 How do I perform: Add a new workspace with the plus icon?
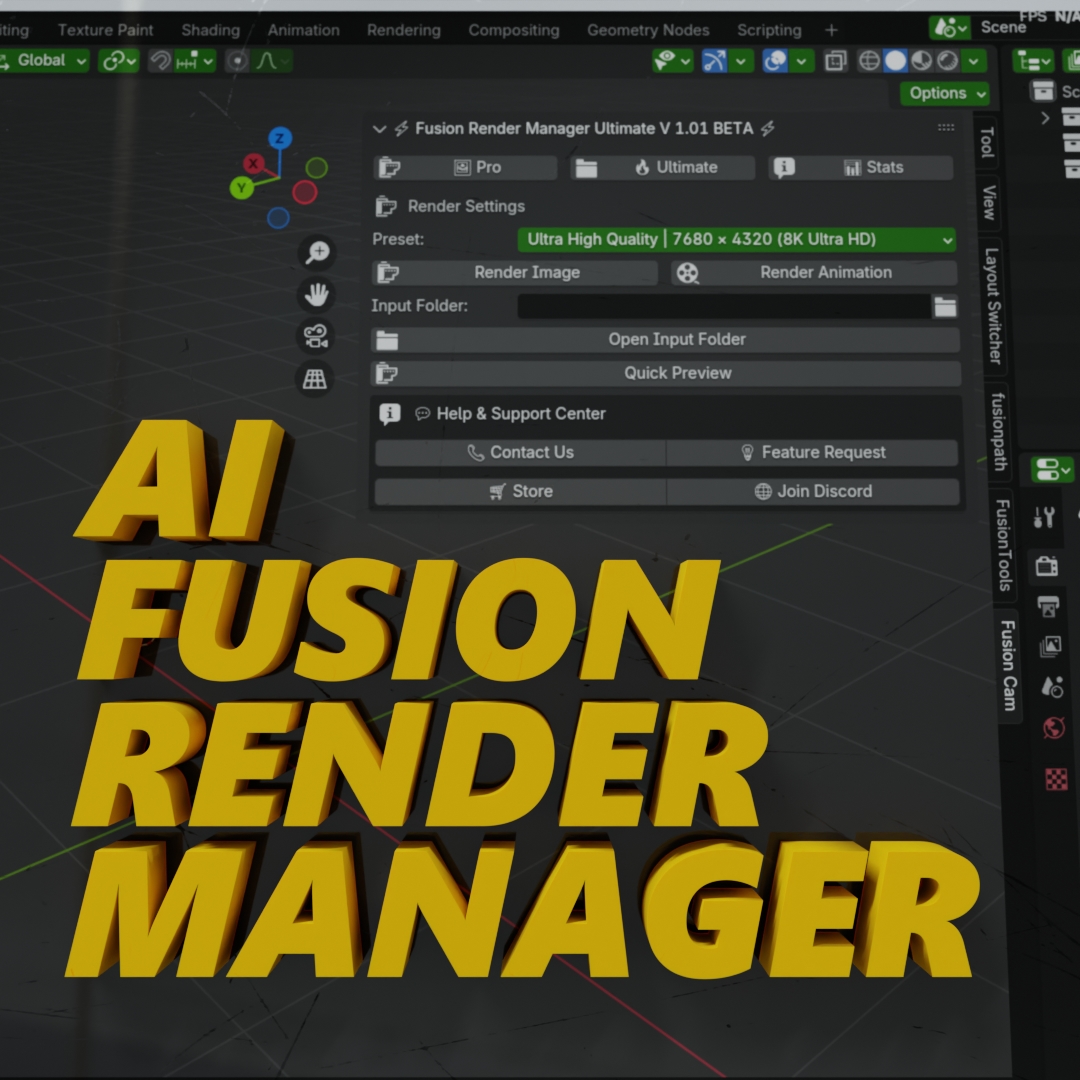831,30
